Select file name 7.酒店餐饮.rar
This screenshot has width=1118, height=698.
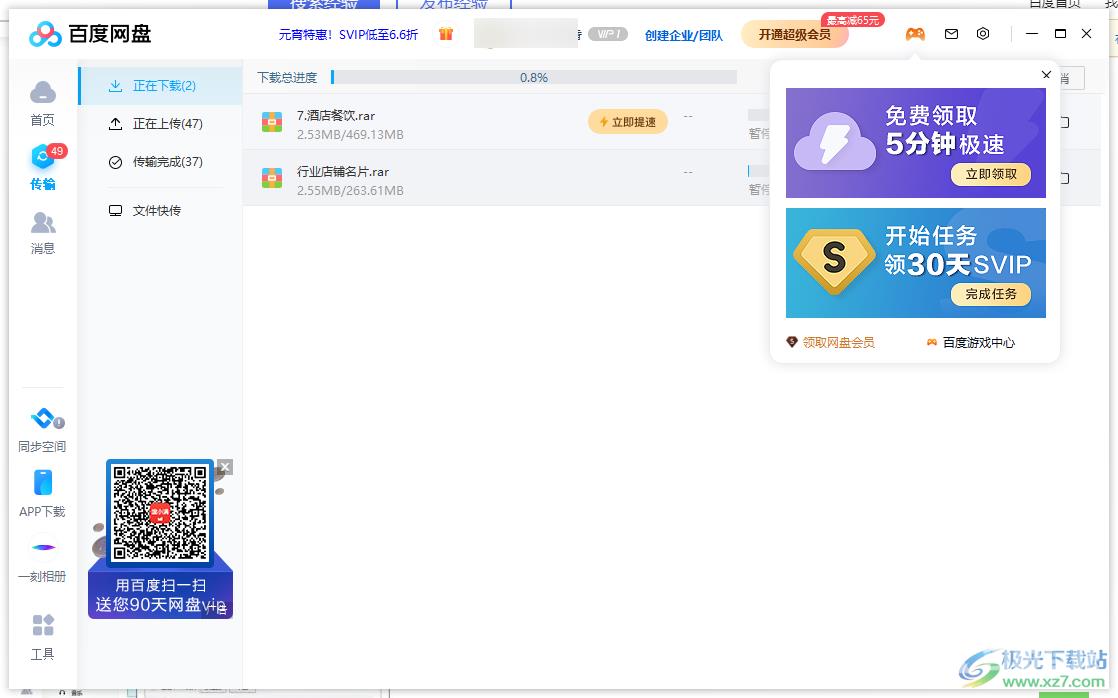(x=336, y=116)
